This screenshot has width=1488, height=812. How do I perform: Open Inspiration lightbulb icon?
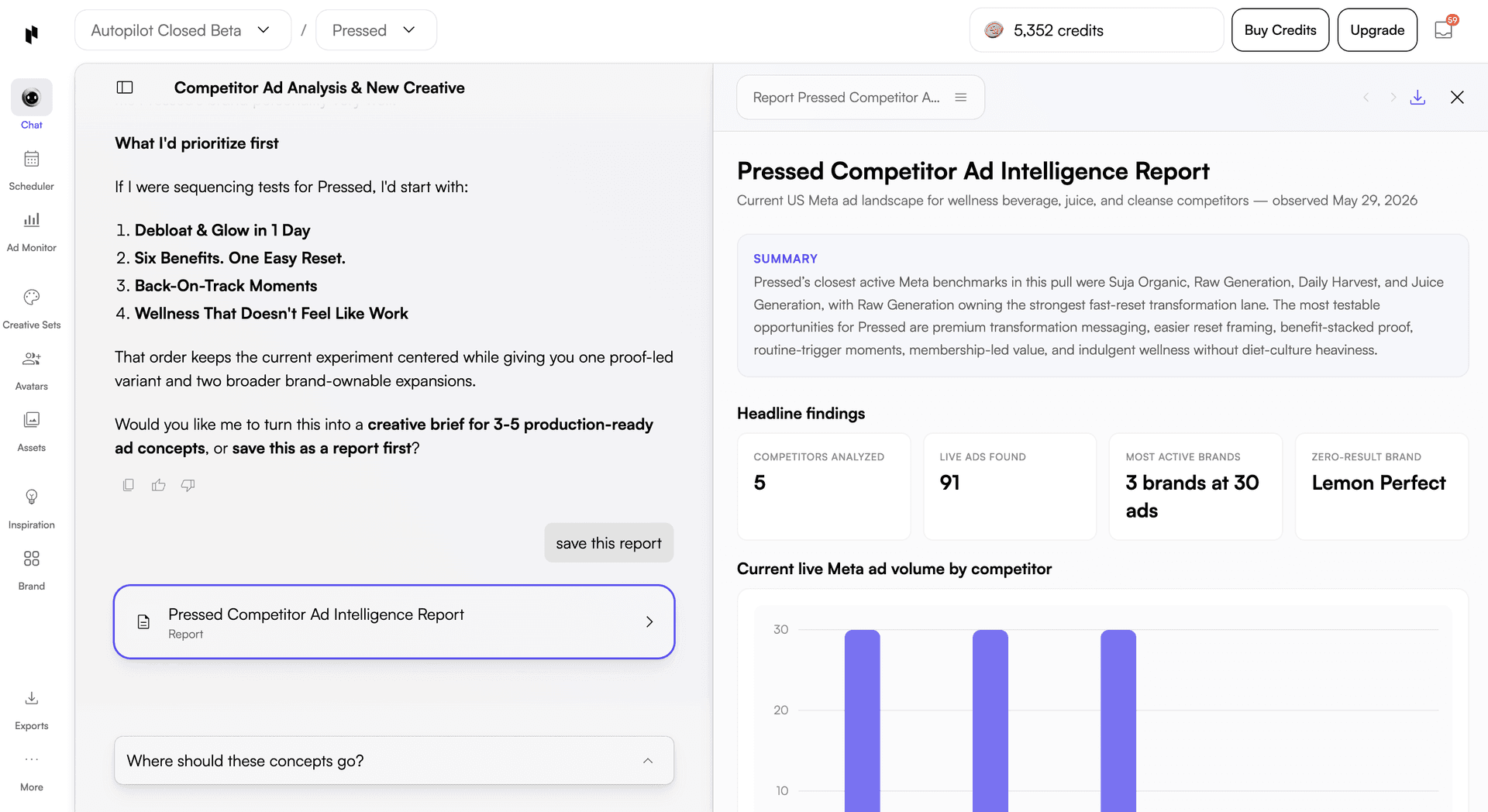[32, 497]
